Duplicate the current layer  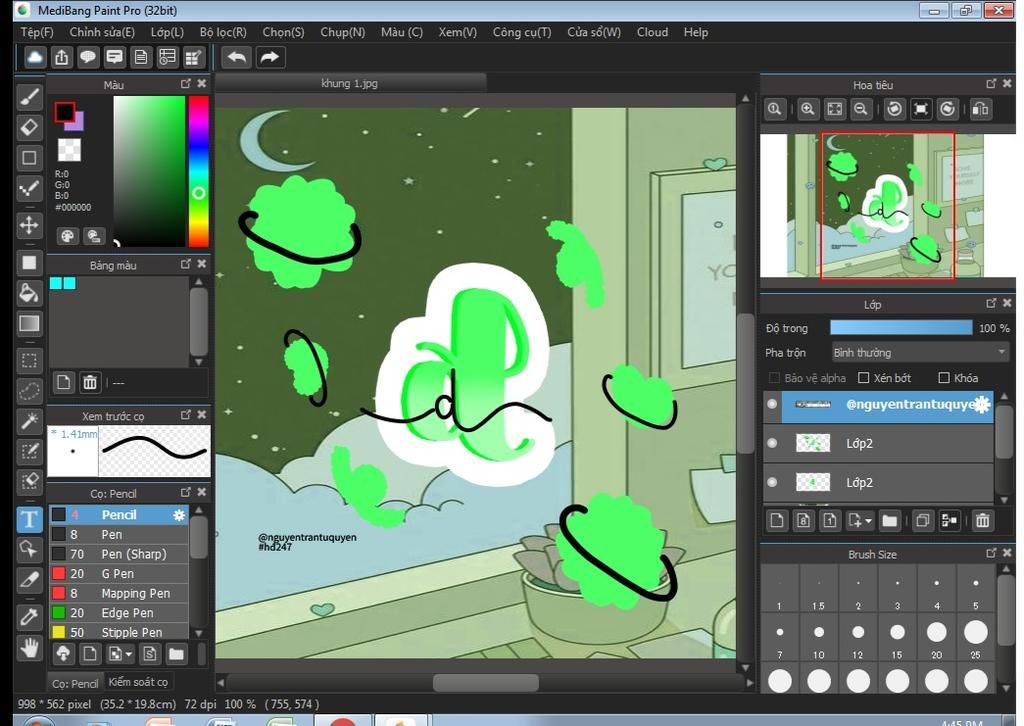click(922, 520)
